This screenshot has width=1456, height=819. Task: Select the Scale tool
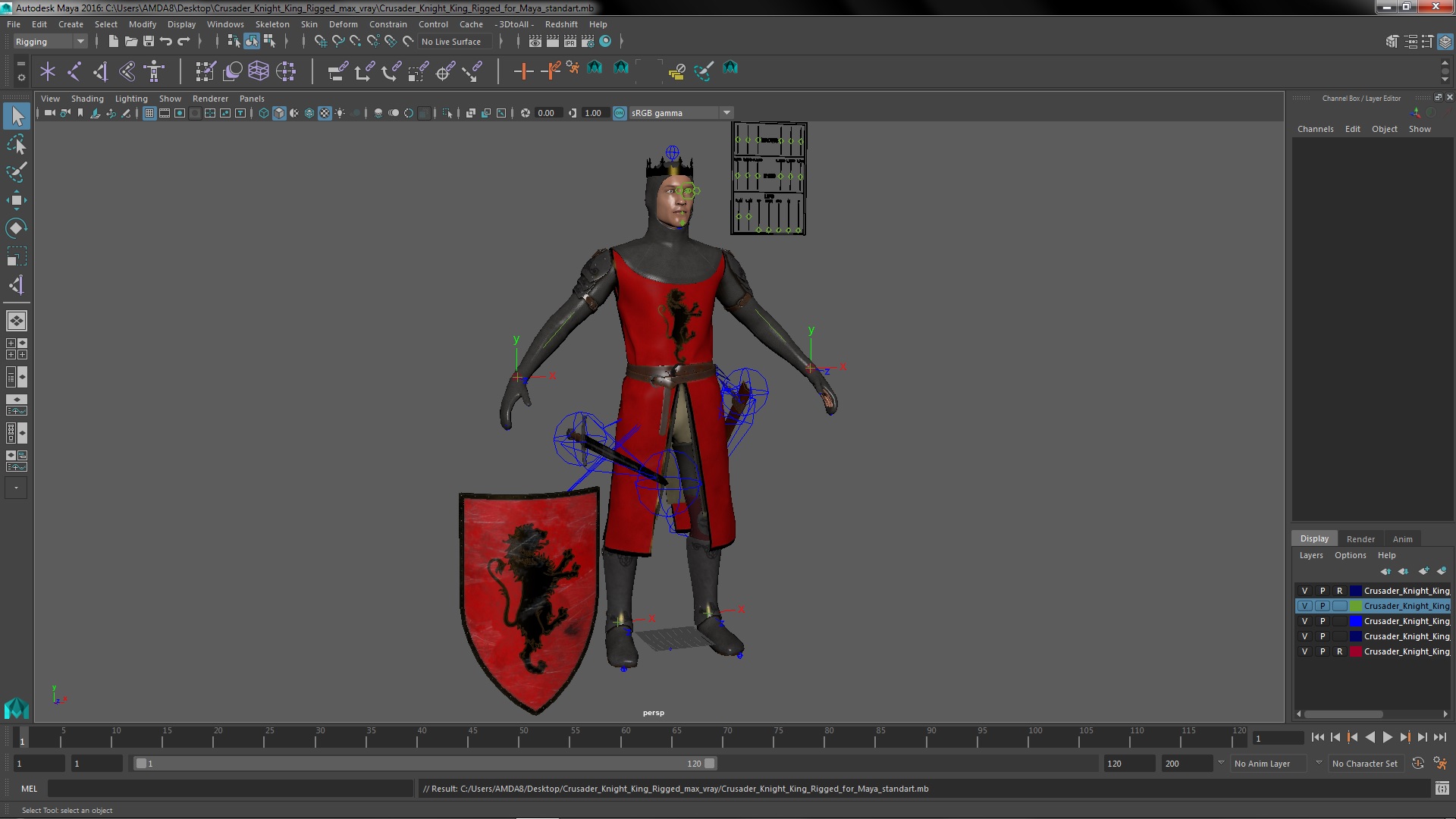click(x=17, y=256)
